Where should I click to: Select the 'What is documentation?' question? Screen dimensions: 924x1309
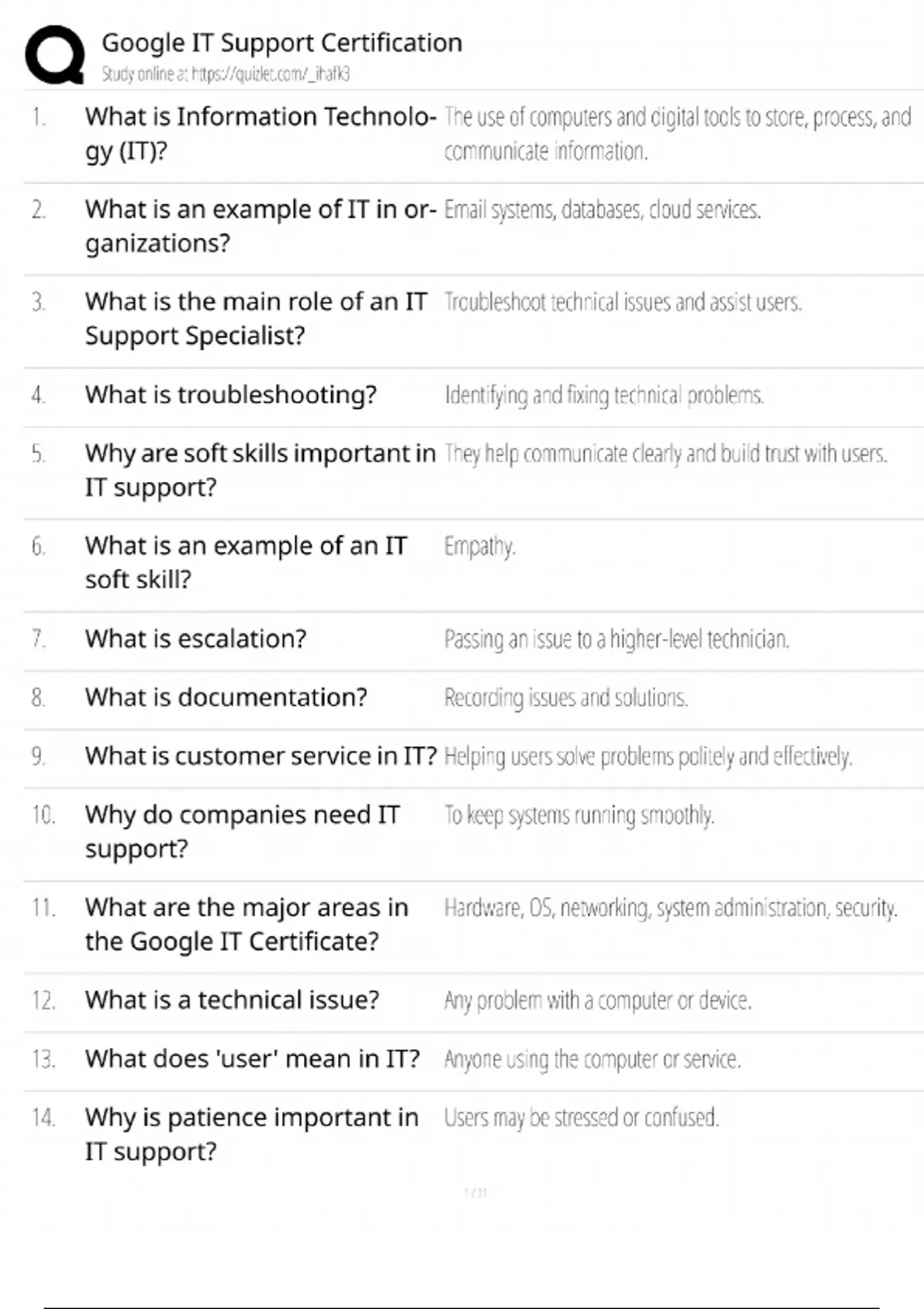pos(226,697)
